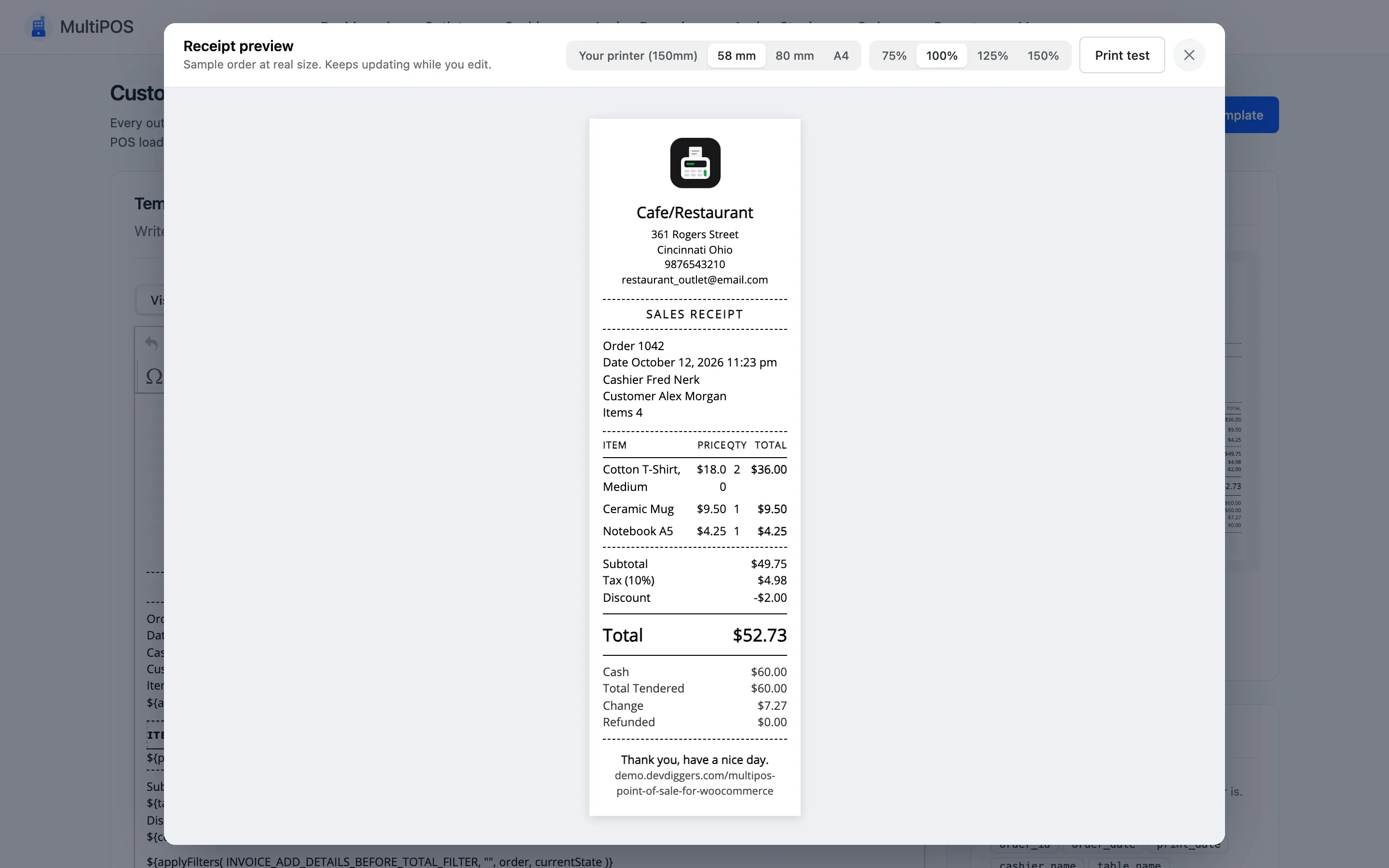Click the Ceramic Mug item row
The image size is (1389, 868).
pyautogui.click(x=694, y=509)
